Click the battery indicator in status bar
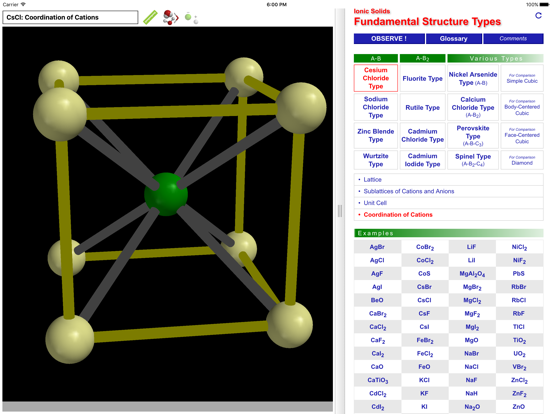The image size is (552, 414). pyautogui.click(x=544, y=5)
